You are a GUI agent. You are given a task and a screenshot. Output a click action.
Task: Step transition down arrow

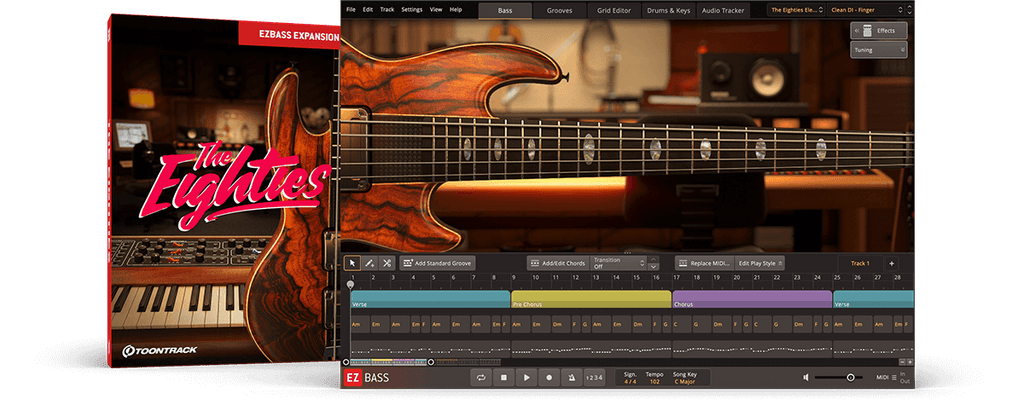653,266
